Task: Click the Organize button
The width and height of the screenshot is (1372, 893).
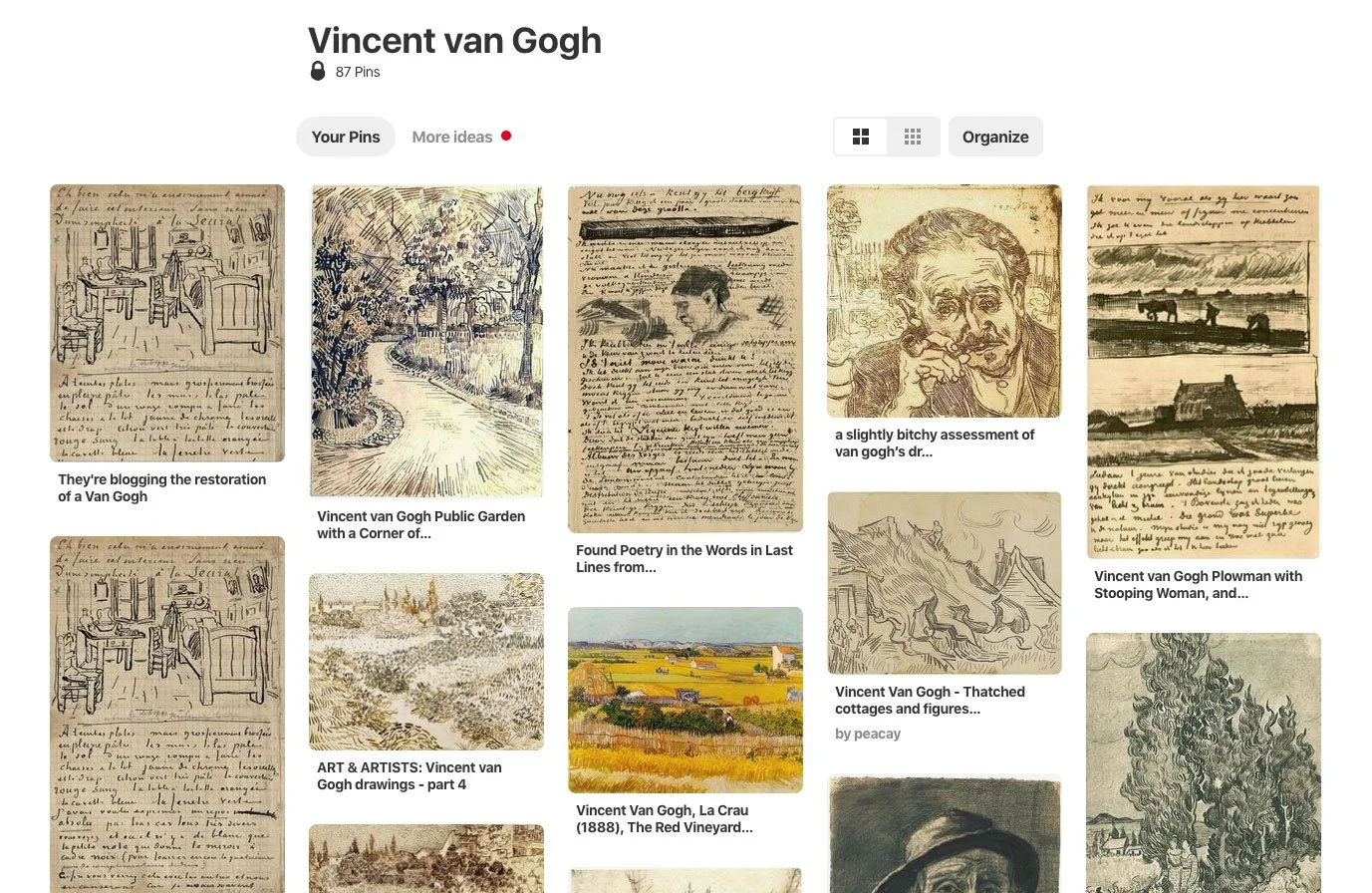Action: (995, 138)
